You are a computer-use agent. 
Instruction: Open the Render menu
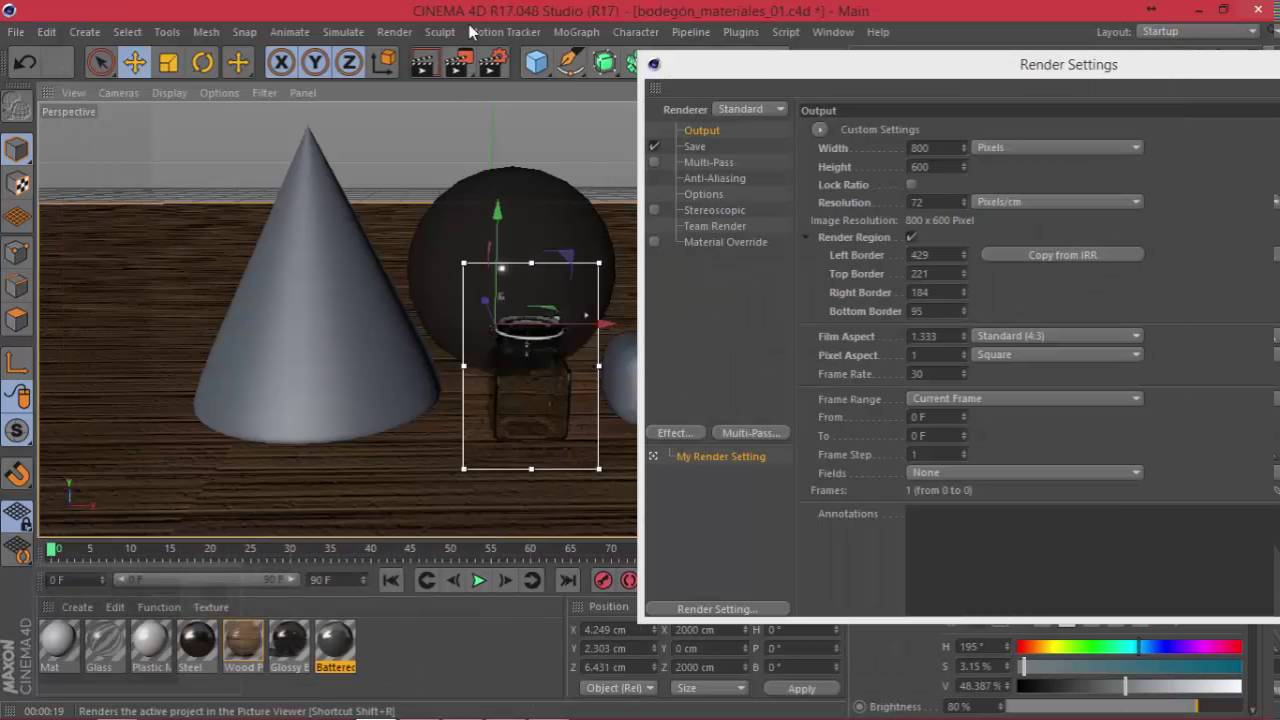(394, 32)
